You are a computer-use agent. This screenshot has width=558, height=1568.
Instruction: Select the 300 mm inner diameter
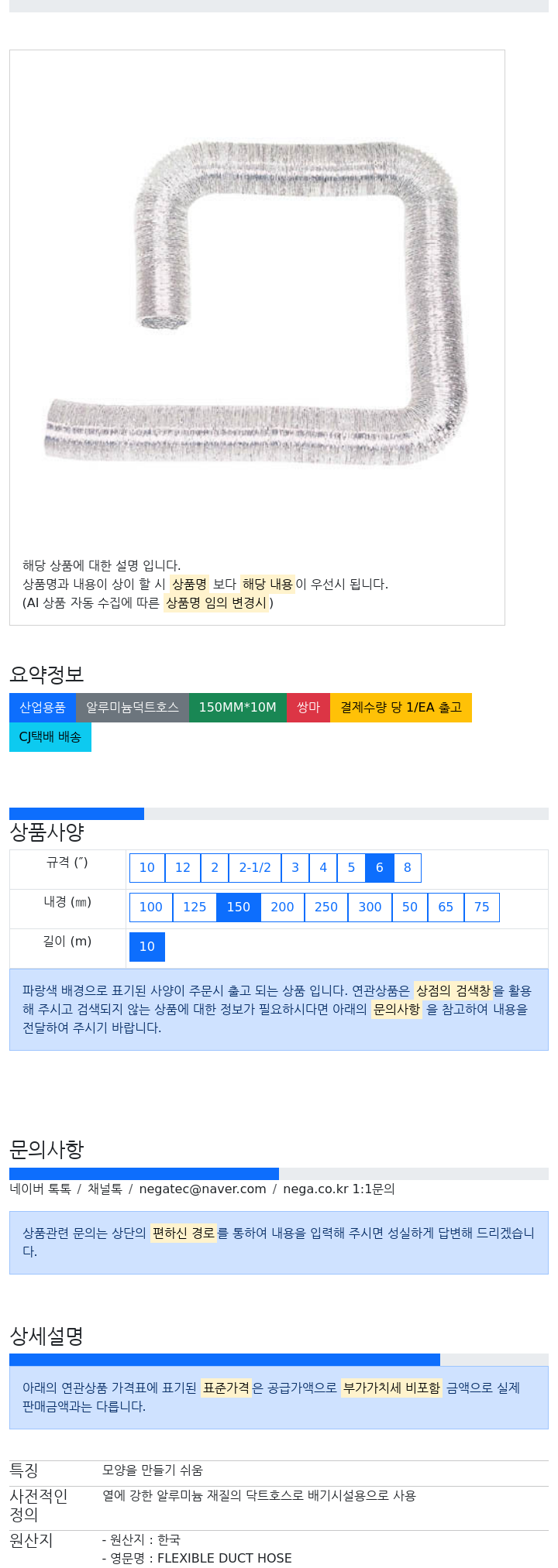pos(370,908)
